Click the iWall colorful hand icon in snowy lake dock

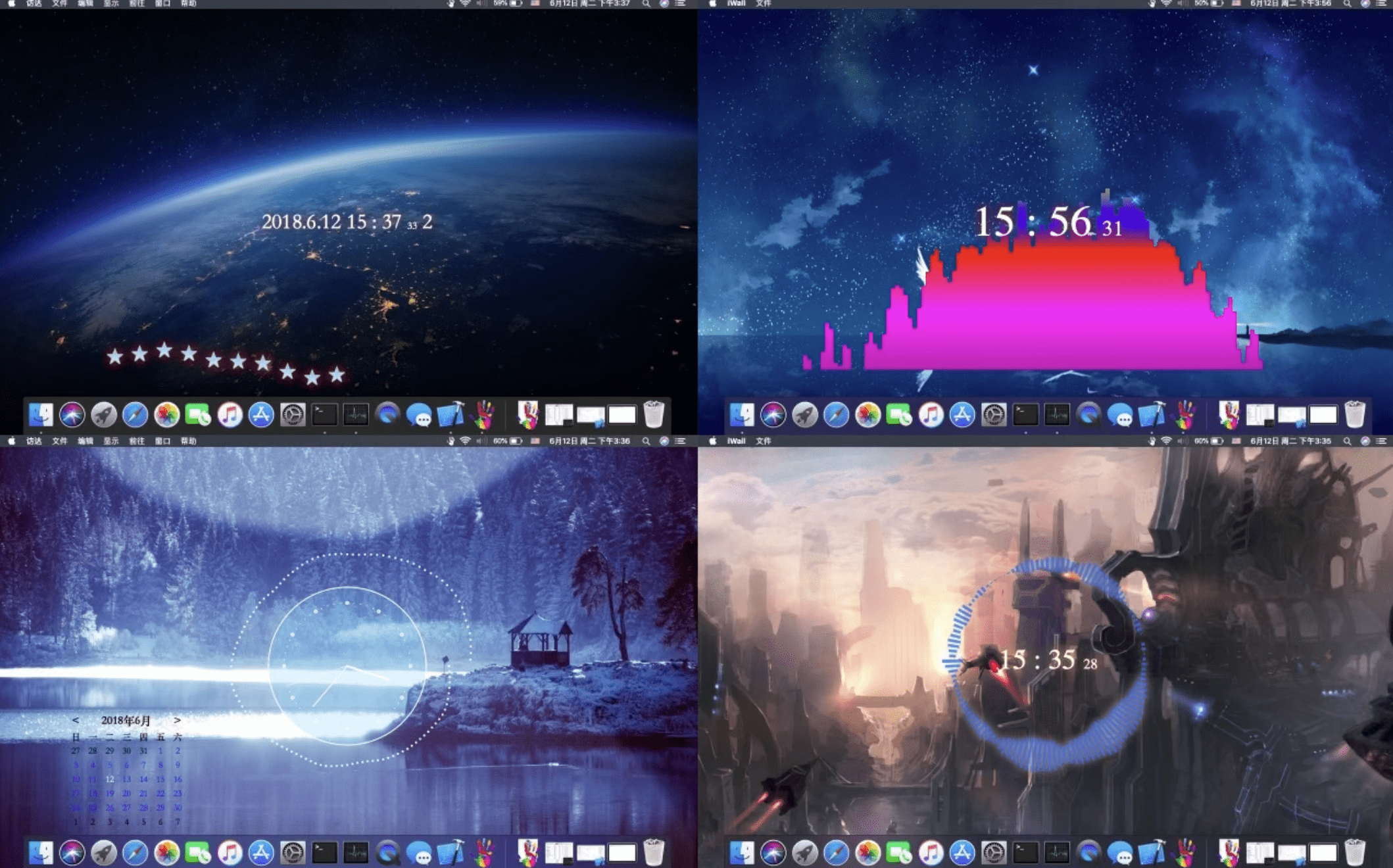point(484,853)
